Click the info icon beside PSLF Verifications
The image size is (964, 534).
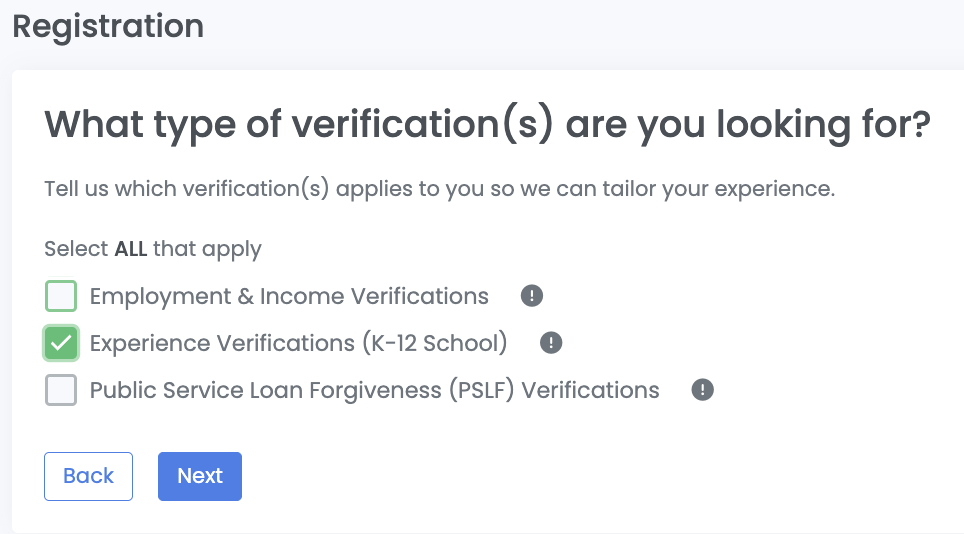pyautogui.click(x=703, y=390)
